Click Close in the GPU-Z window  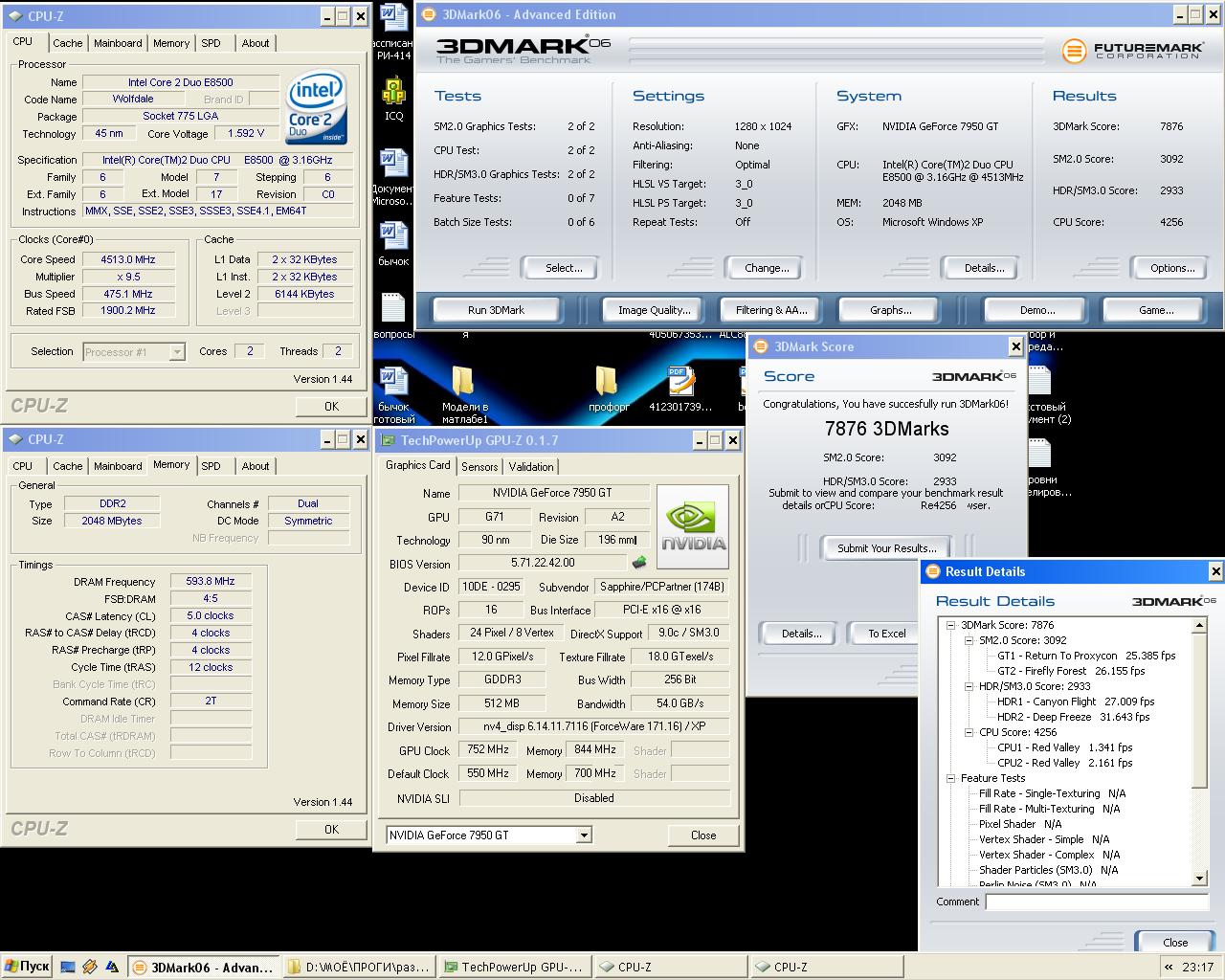point(703,835)
